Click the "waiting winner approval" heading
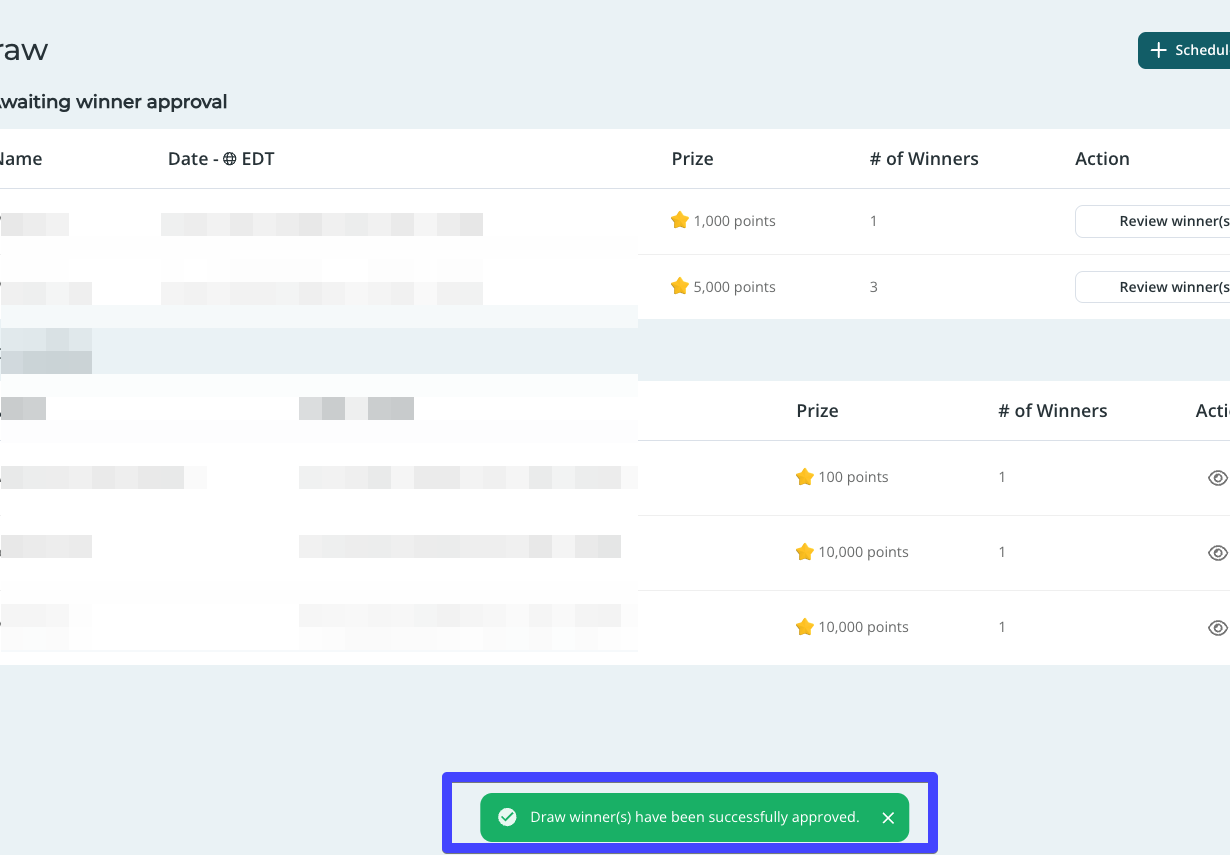This screenshot has width=1230, height=857. click(x=114, y=102)
